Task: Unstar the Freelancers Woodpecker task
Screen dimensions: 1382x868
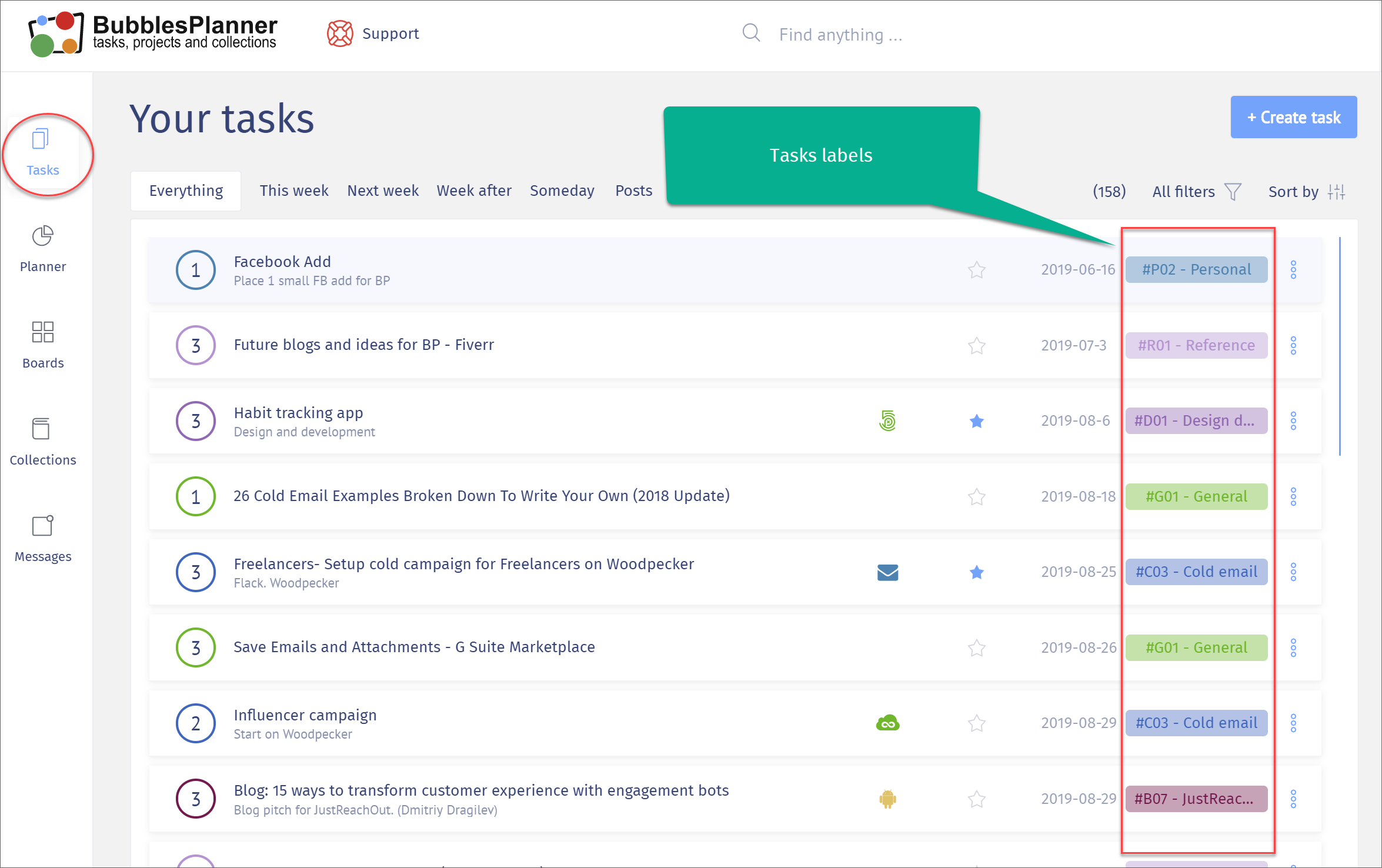Action: [976, 572]
